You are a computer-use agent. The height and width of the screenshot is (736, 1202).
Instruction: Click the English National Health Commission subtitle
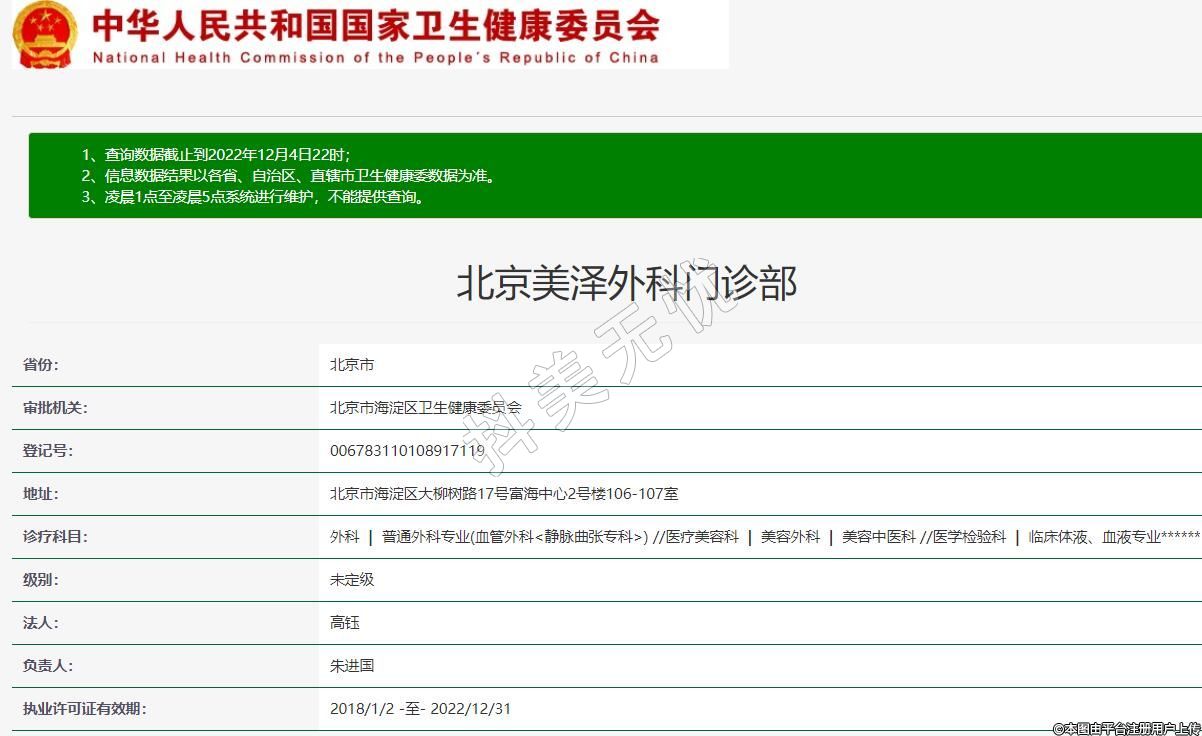click(375, 58)
